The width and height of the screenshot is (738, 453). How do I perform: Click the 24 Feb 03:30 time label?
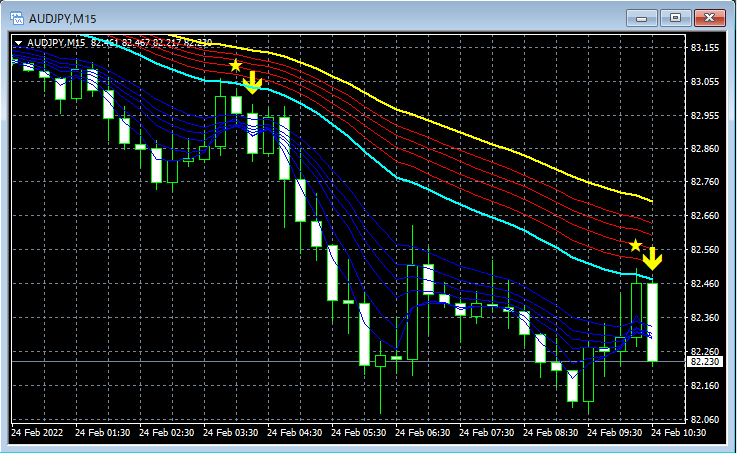point(231,432)
